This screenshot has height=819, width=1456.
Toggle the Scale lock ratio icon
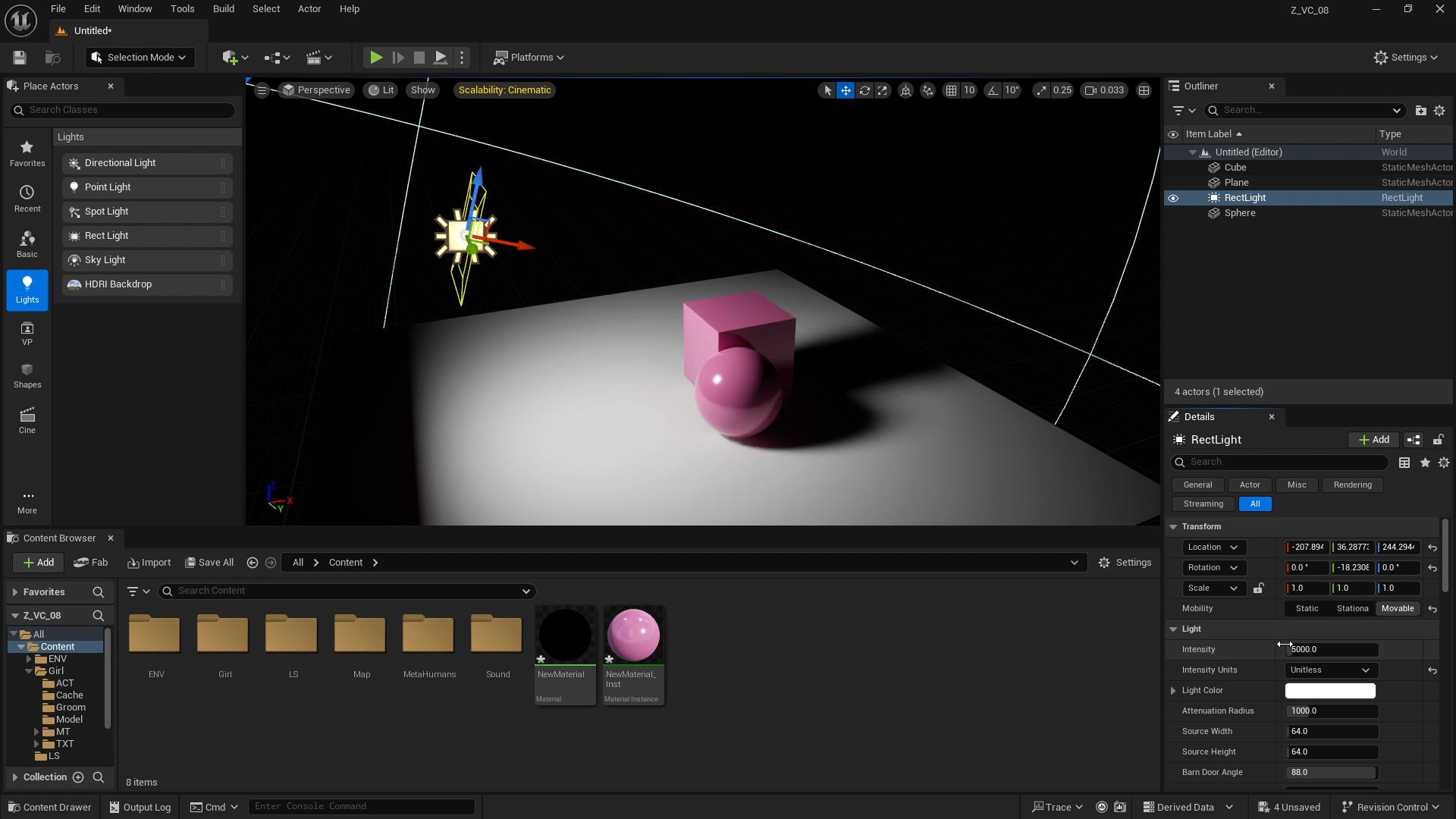pos(1259,588)
